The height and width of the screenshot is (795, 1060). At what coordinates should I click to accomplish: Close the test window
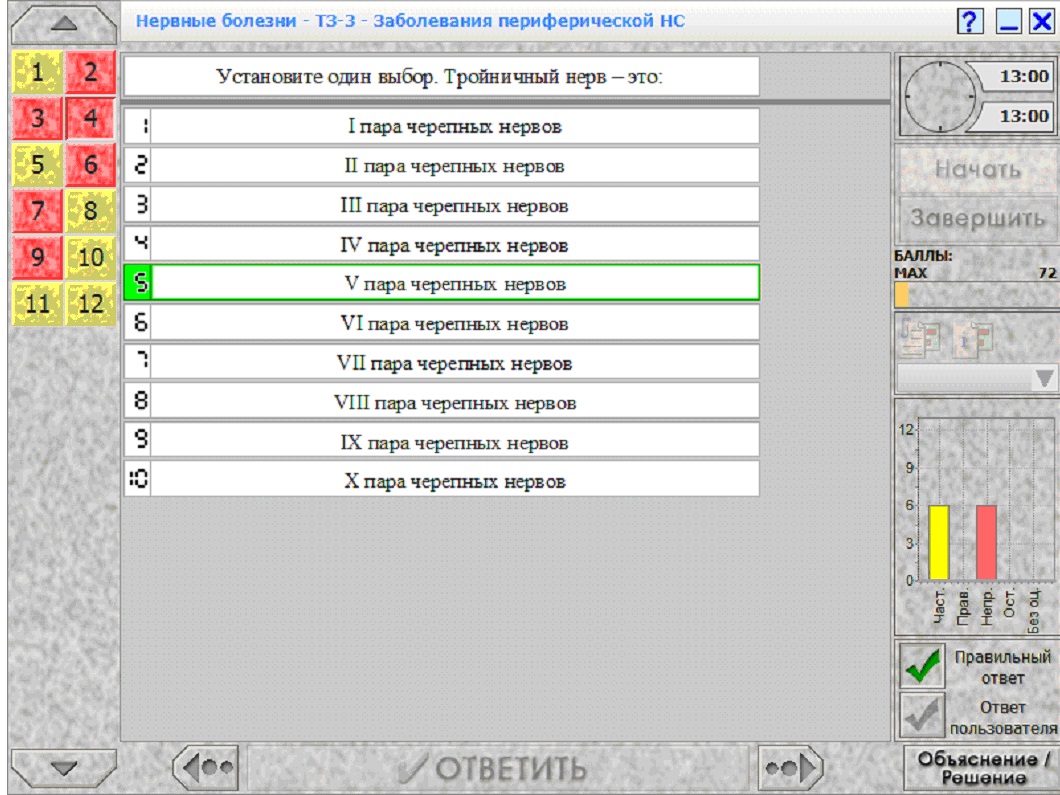[1042, 22]
